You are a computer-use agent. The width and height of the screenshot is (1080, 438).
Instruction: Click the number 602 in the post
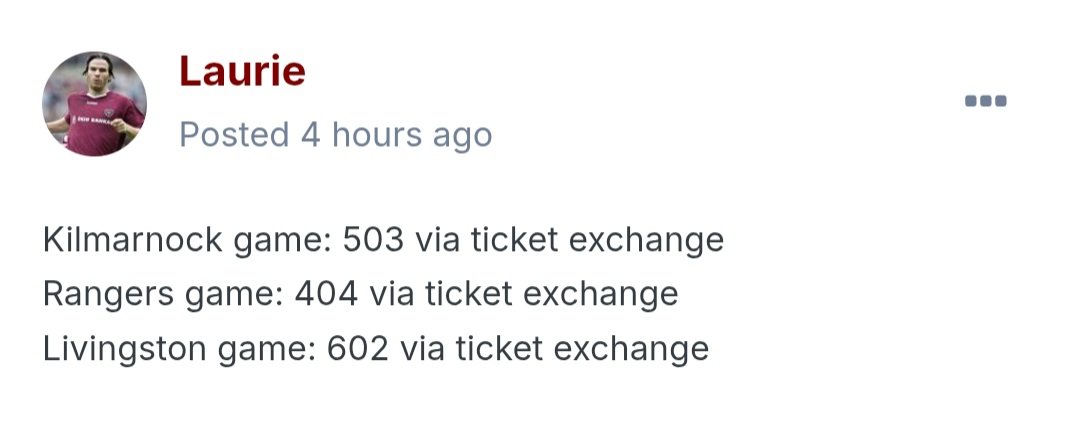(x=359, y=349)
